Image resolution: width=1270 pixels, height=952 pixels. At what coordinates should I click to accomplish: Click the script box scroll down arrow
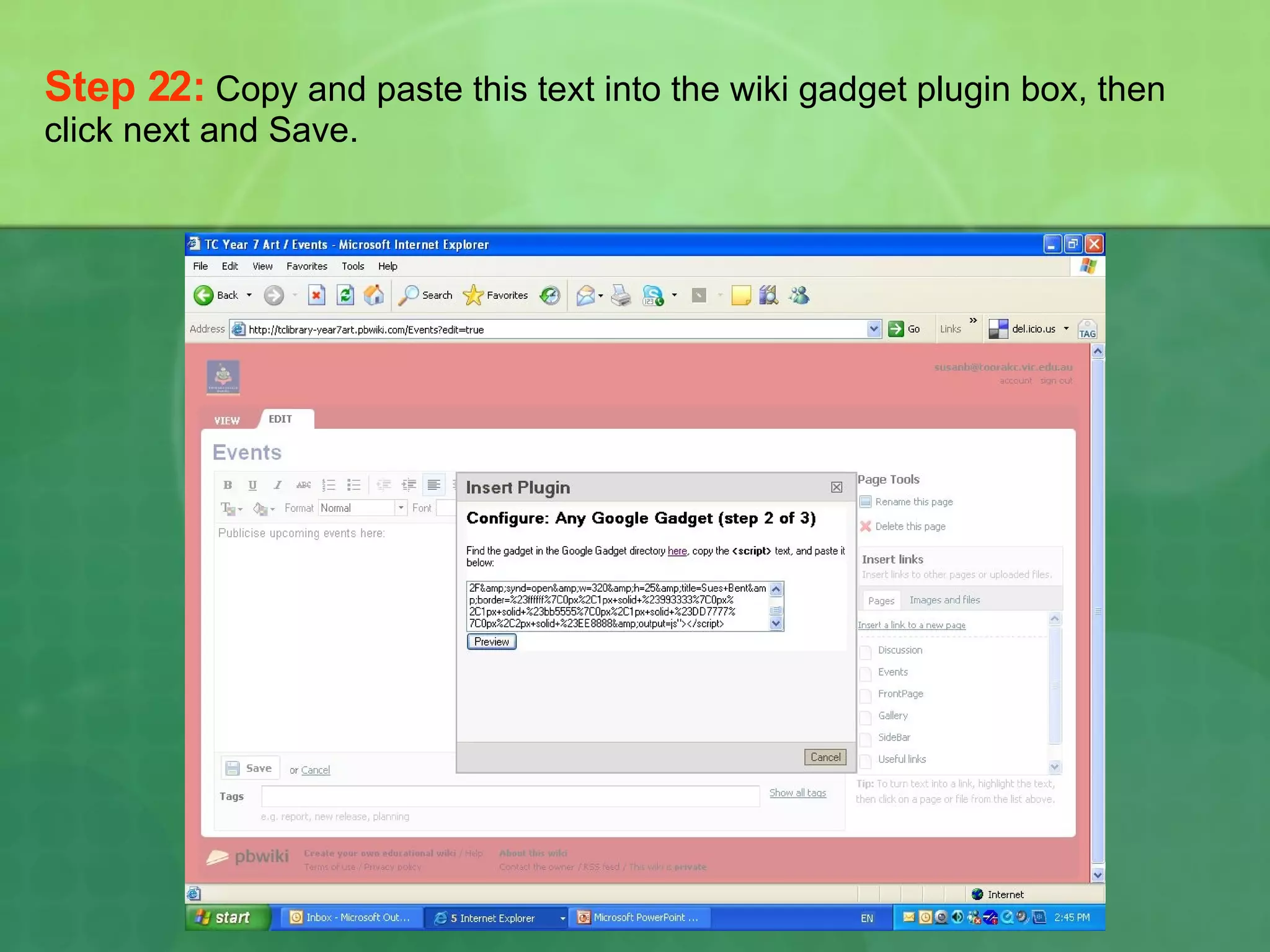(776, 624)
